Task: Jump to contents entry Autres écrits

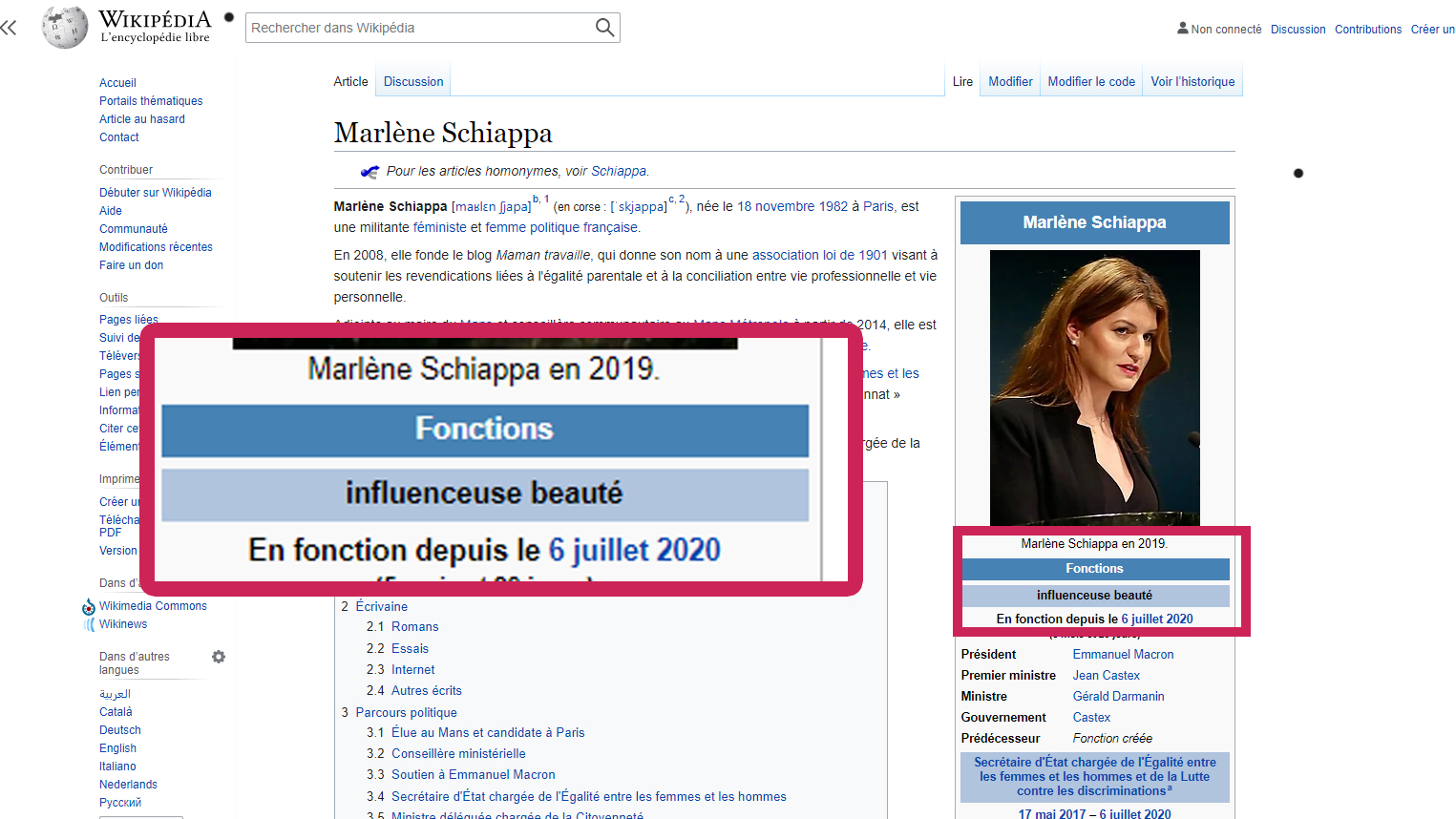Action: (x=427, y=691)
